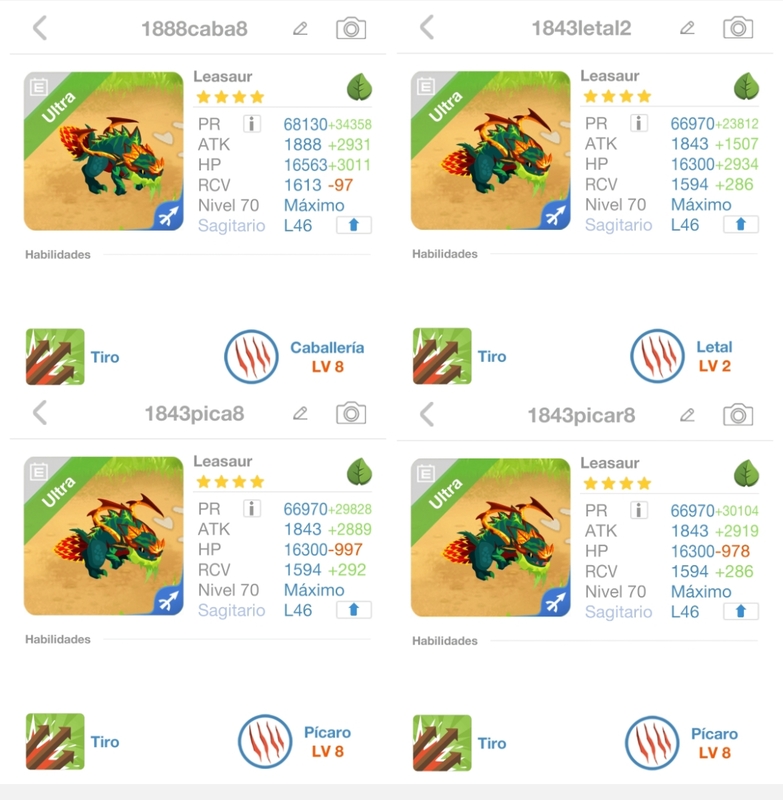This screenshot has height=800, width=783.
Task: Tap the Letal LV 2 claw icon
Action: point(657,356)
